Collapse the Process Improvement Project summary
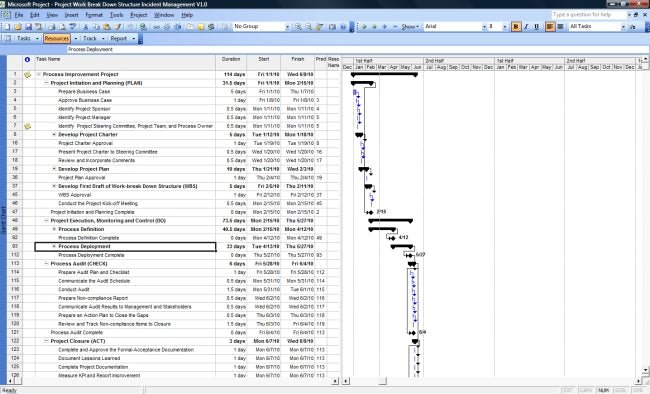 (x=39, y=75)
